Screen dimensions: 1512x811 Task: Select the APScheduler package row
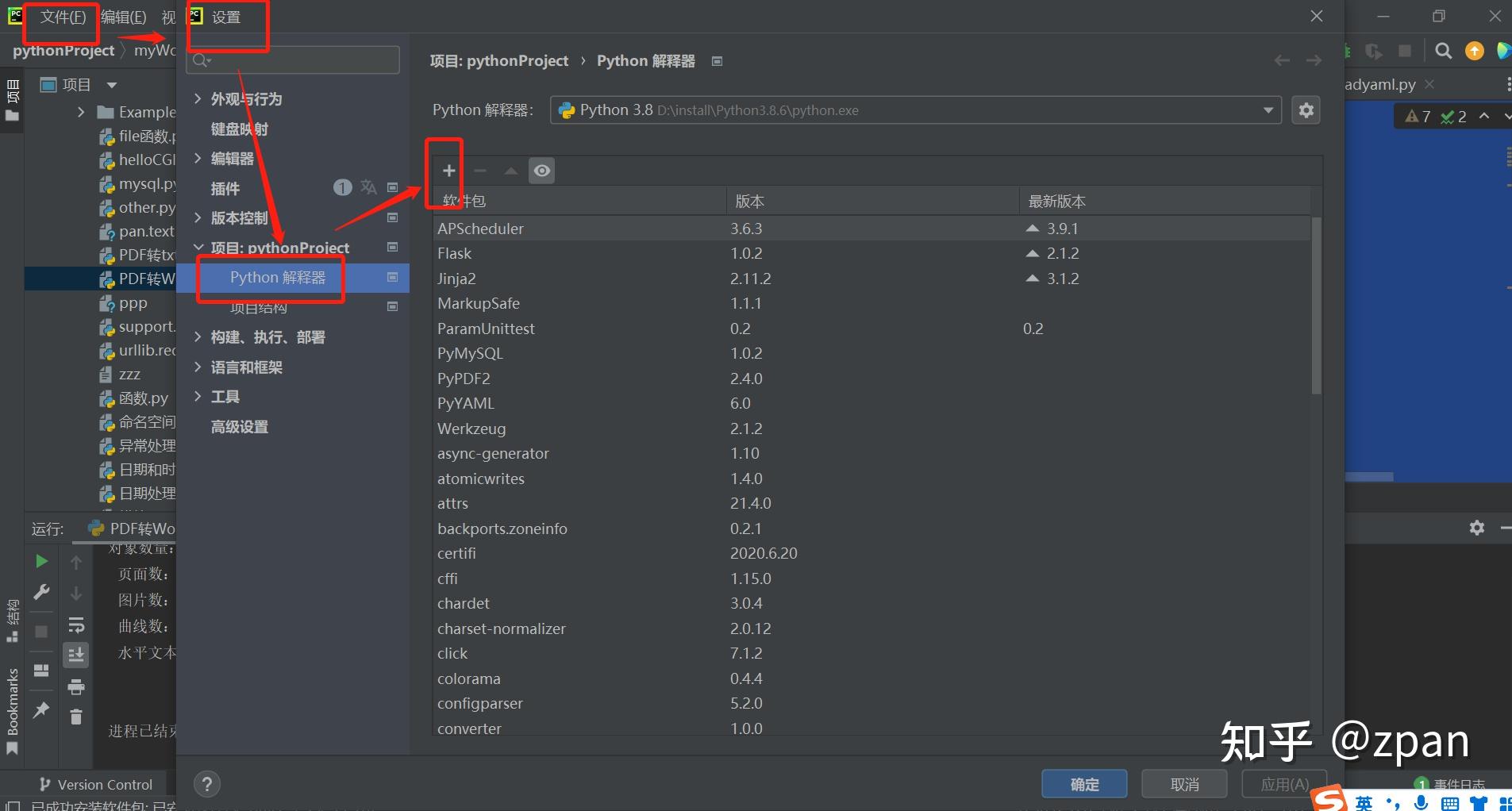coord(871,229)
